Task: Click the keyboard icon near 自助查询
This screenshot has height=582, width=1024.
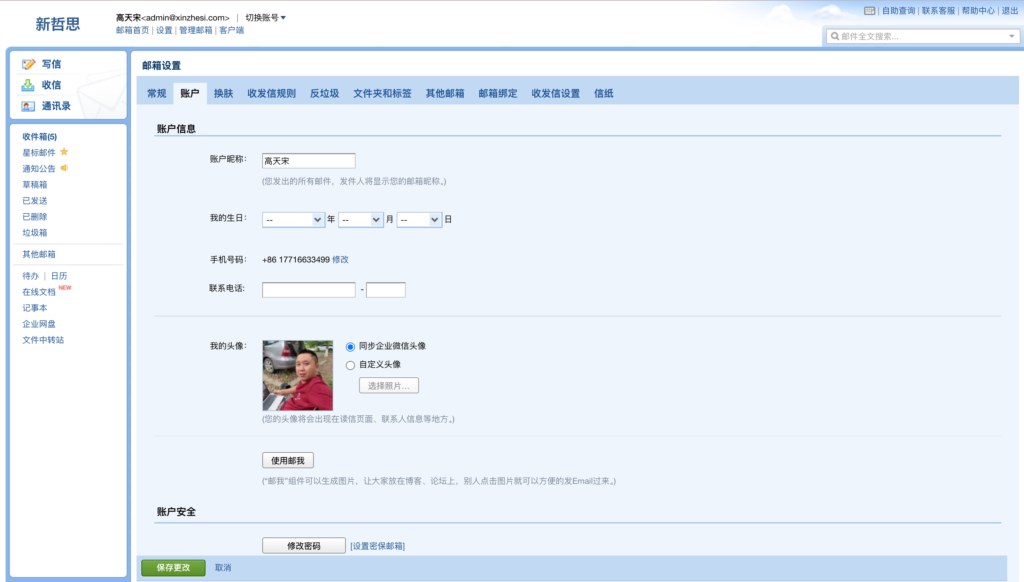Action: coord(869,11)
